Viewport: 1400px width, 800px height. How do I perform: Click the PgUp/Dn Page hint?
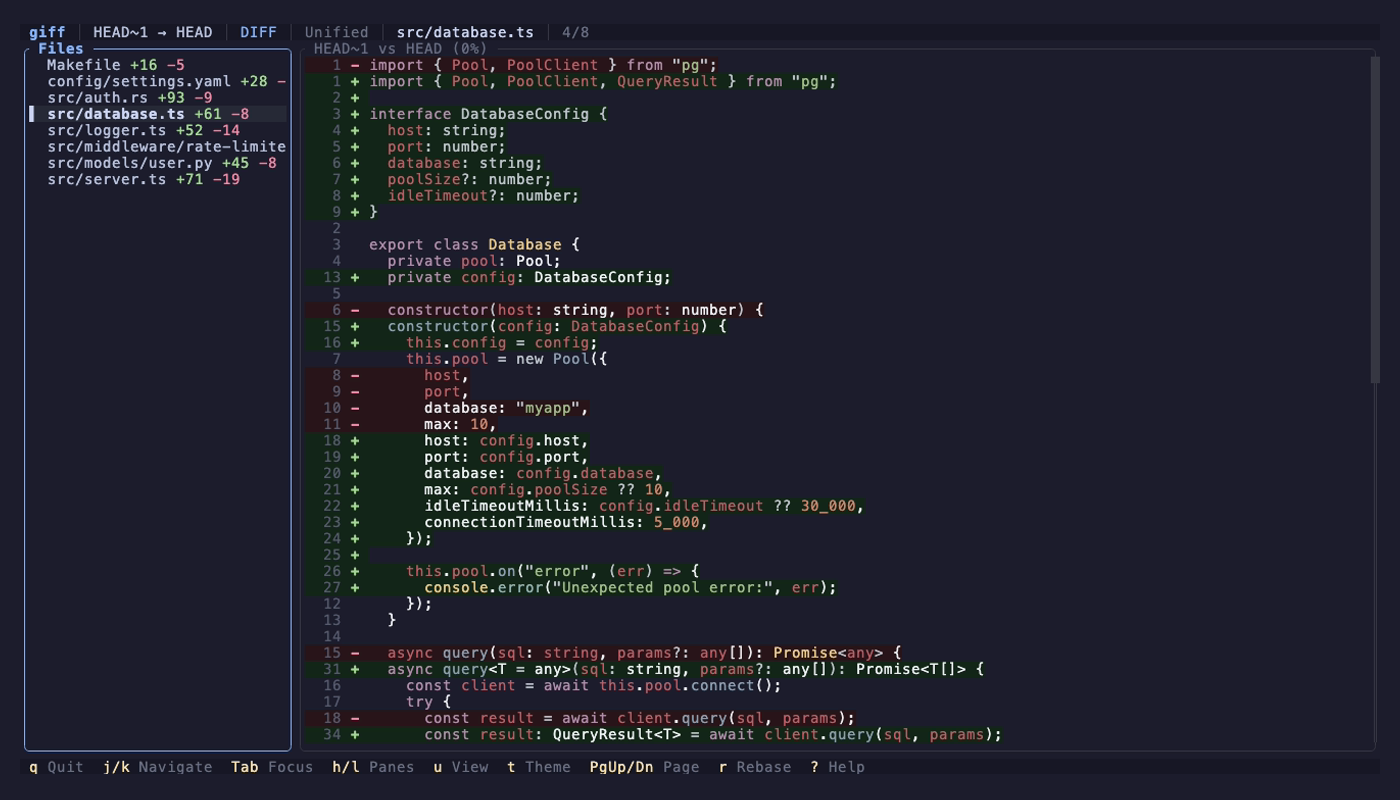[644, 767]
